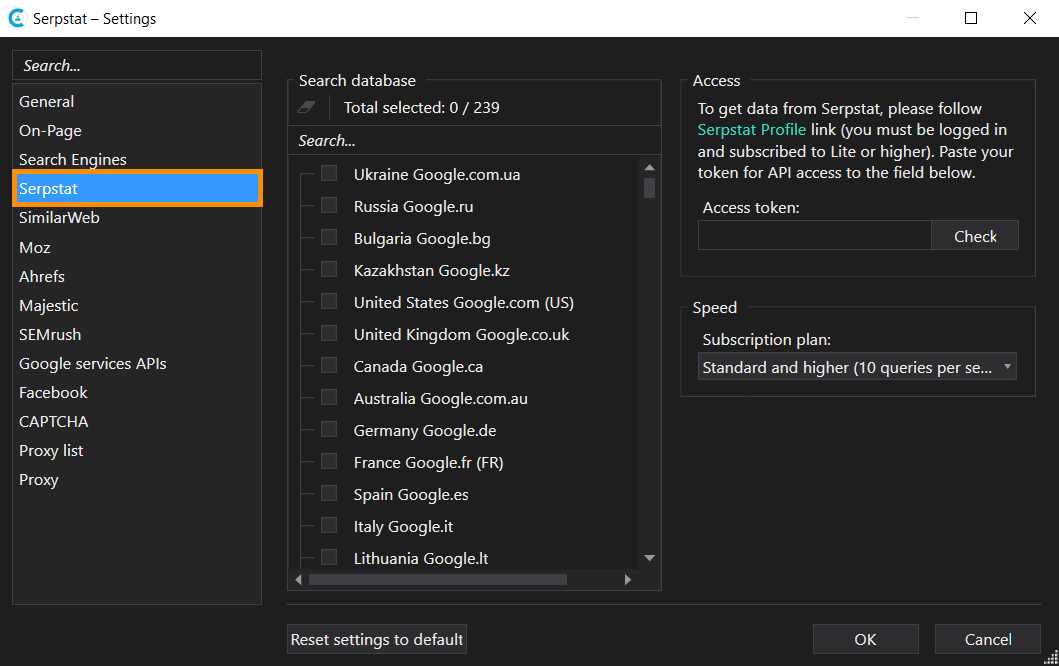Viewport: 1059px width, 666px height.
Task: Click the eraser clear-selection icon
Action: pos(307,107)
